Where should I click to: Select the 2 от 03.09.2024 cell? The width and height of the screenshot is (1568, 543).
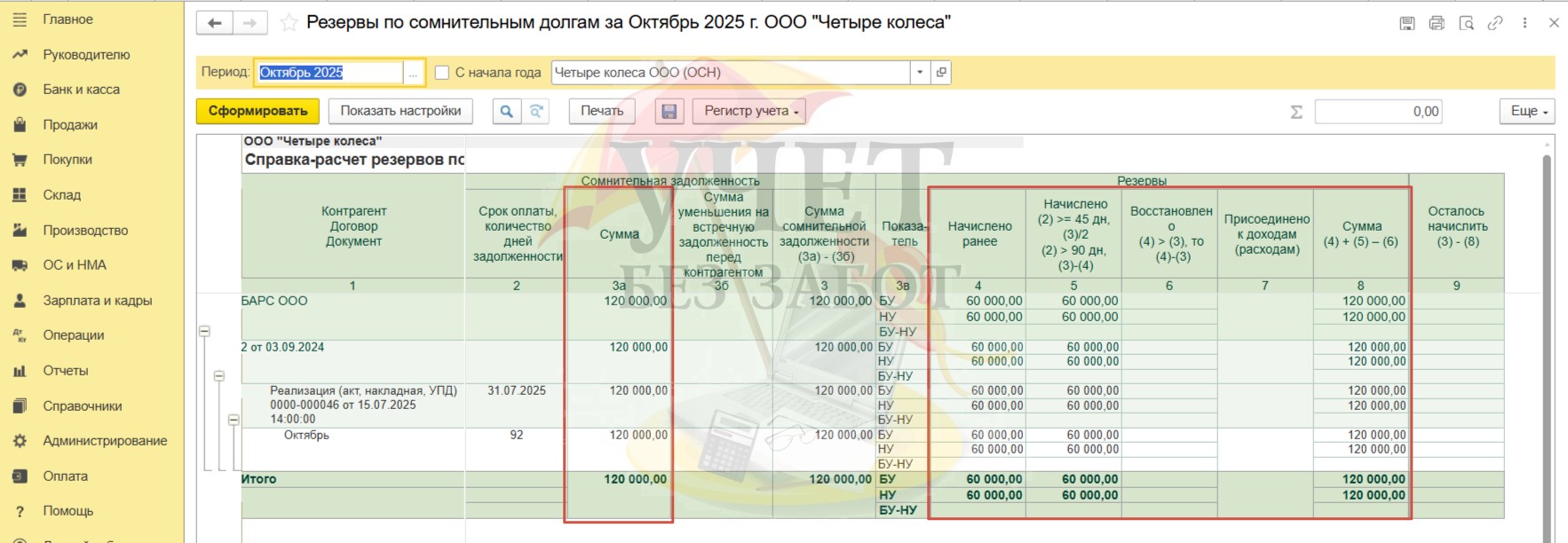coord(353,362)
